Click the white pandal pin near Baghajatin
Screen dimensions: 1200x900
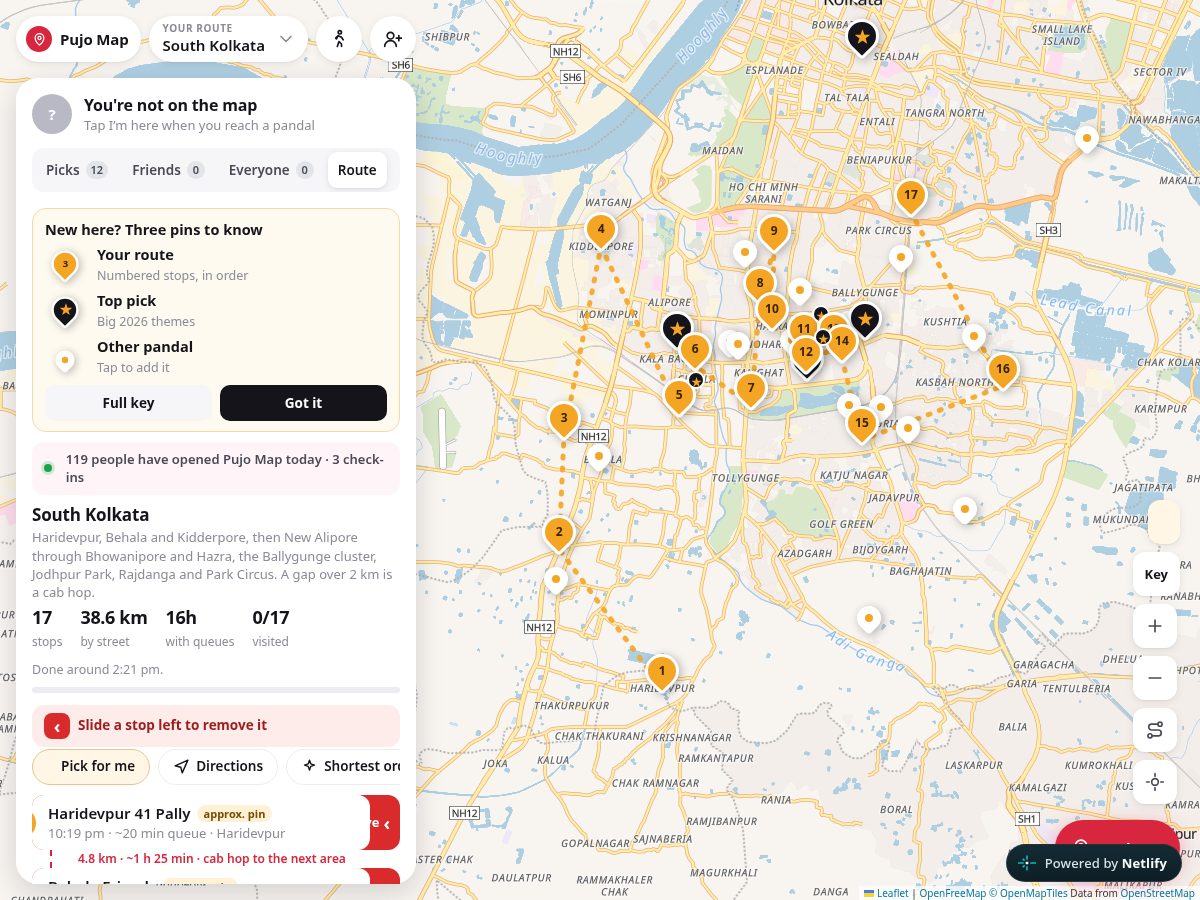pos(868,620)
